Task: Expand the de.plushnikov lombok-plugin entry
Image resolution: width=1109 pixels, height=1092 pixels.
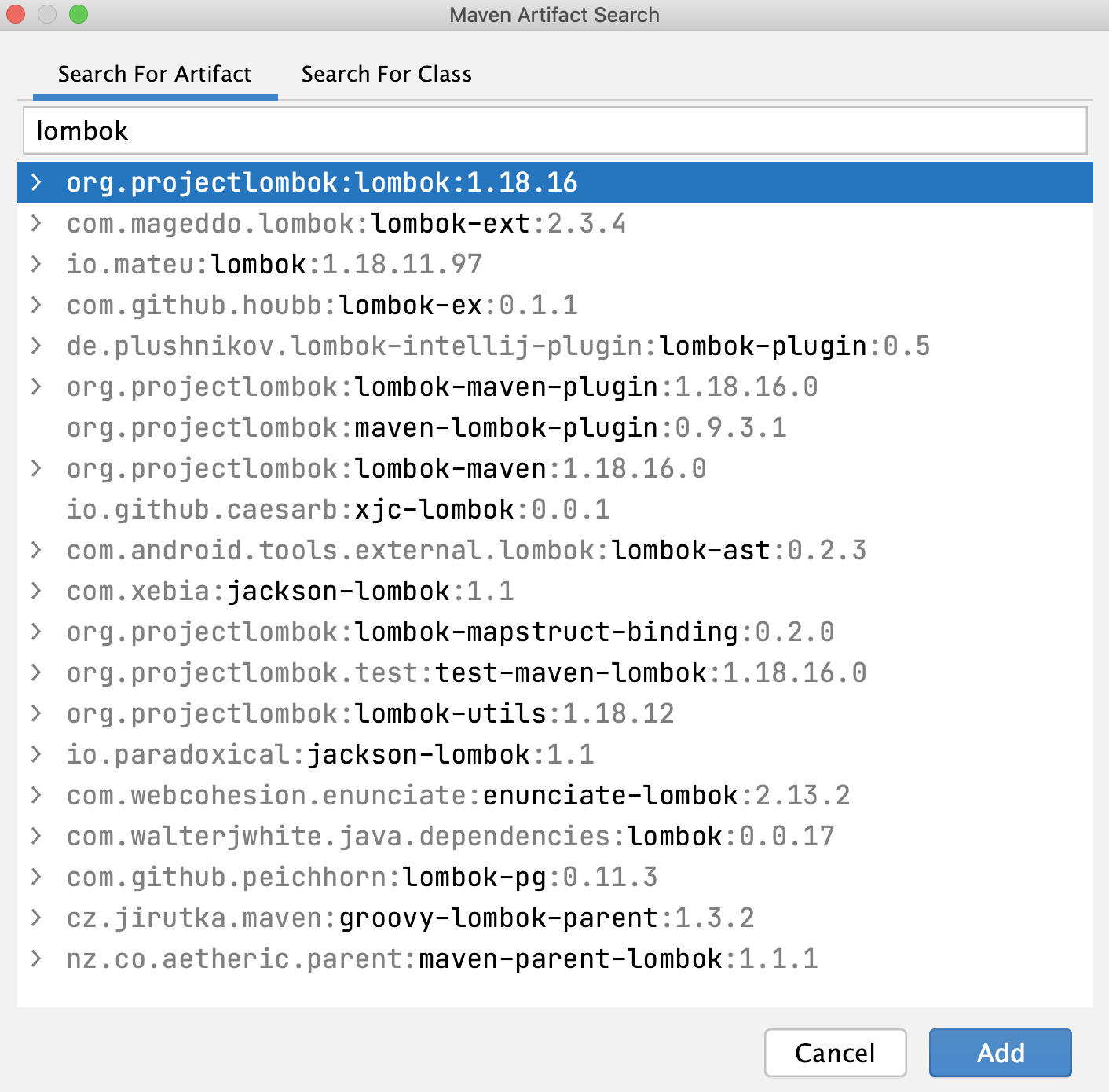Action: coord(35,346)
